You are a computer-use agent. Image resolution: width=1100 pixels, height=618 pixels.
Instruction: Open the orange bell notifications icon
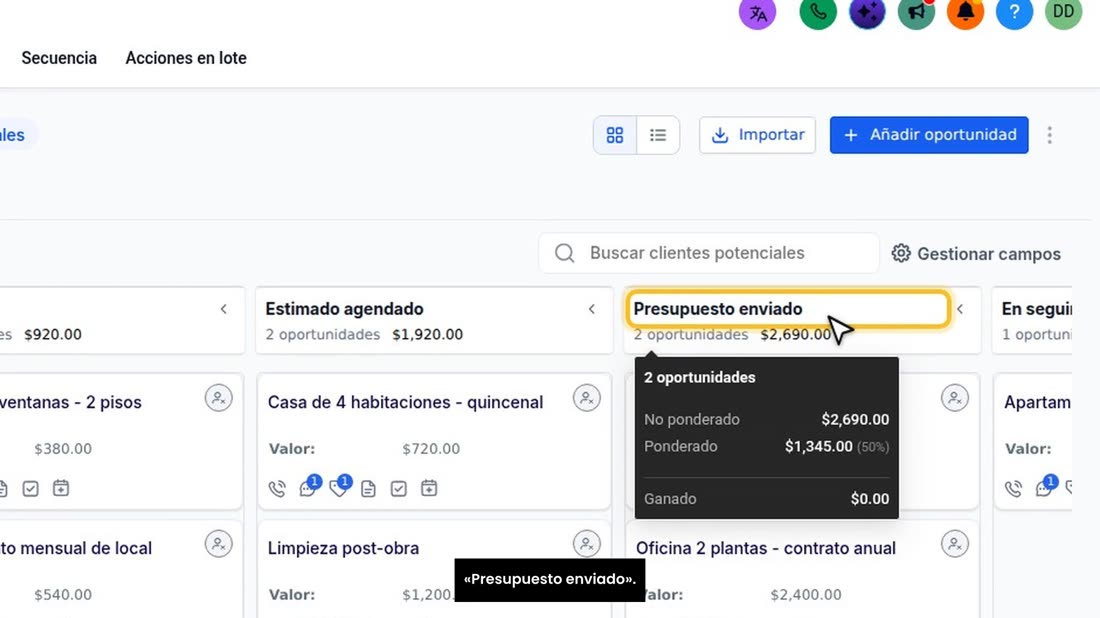click(x=965, y=12)
